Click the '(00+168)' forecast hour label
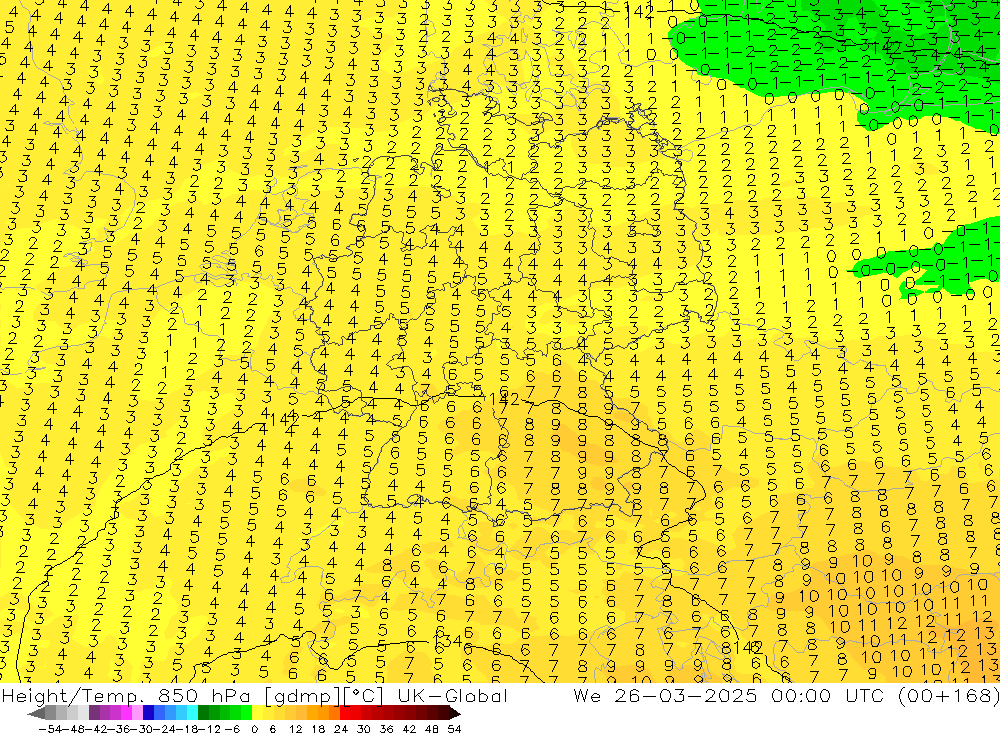The height and width of the screenshot is (733, 1000). pos(948,696)
